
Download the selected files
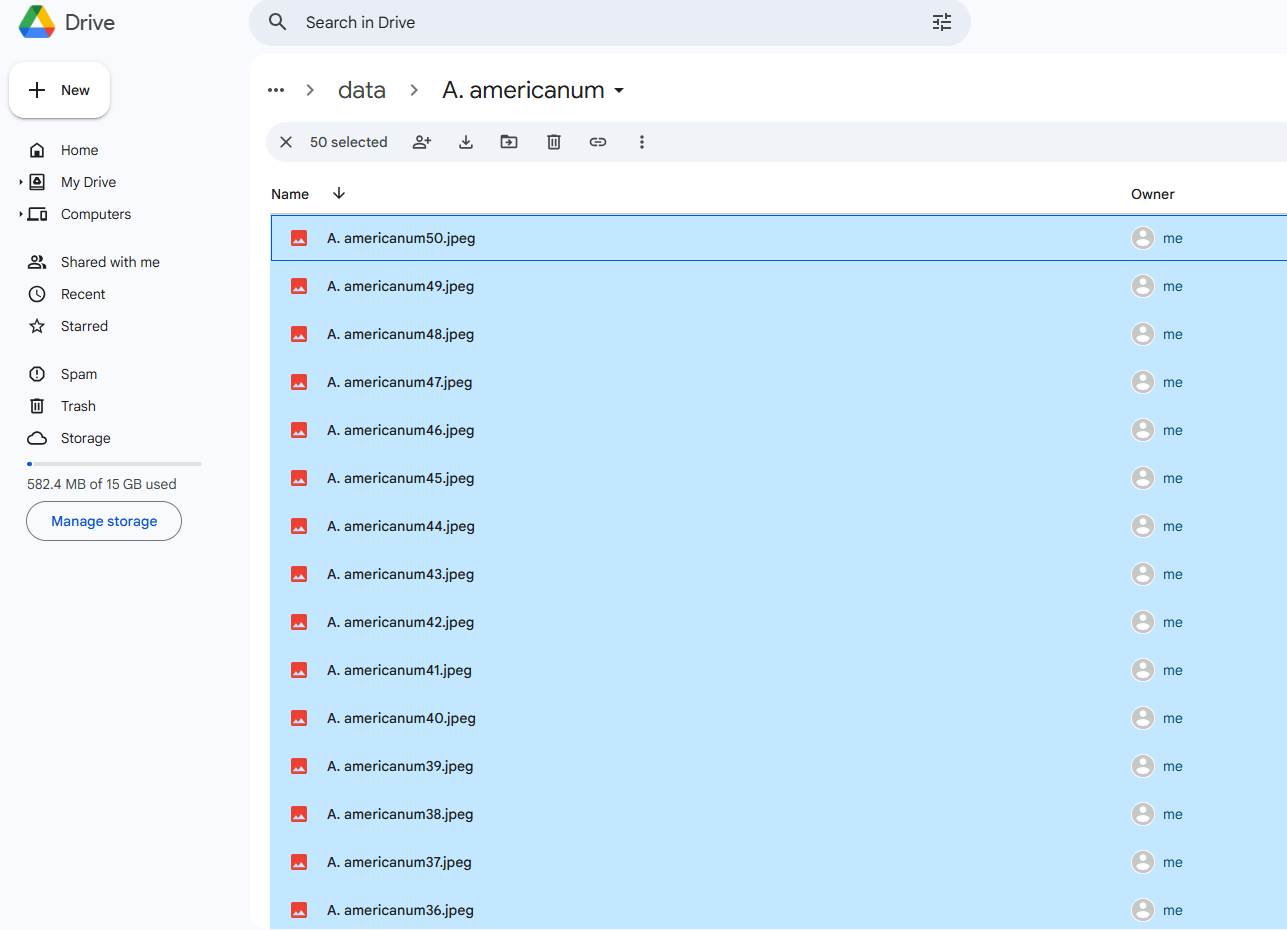466,142
